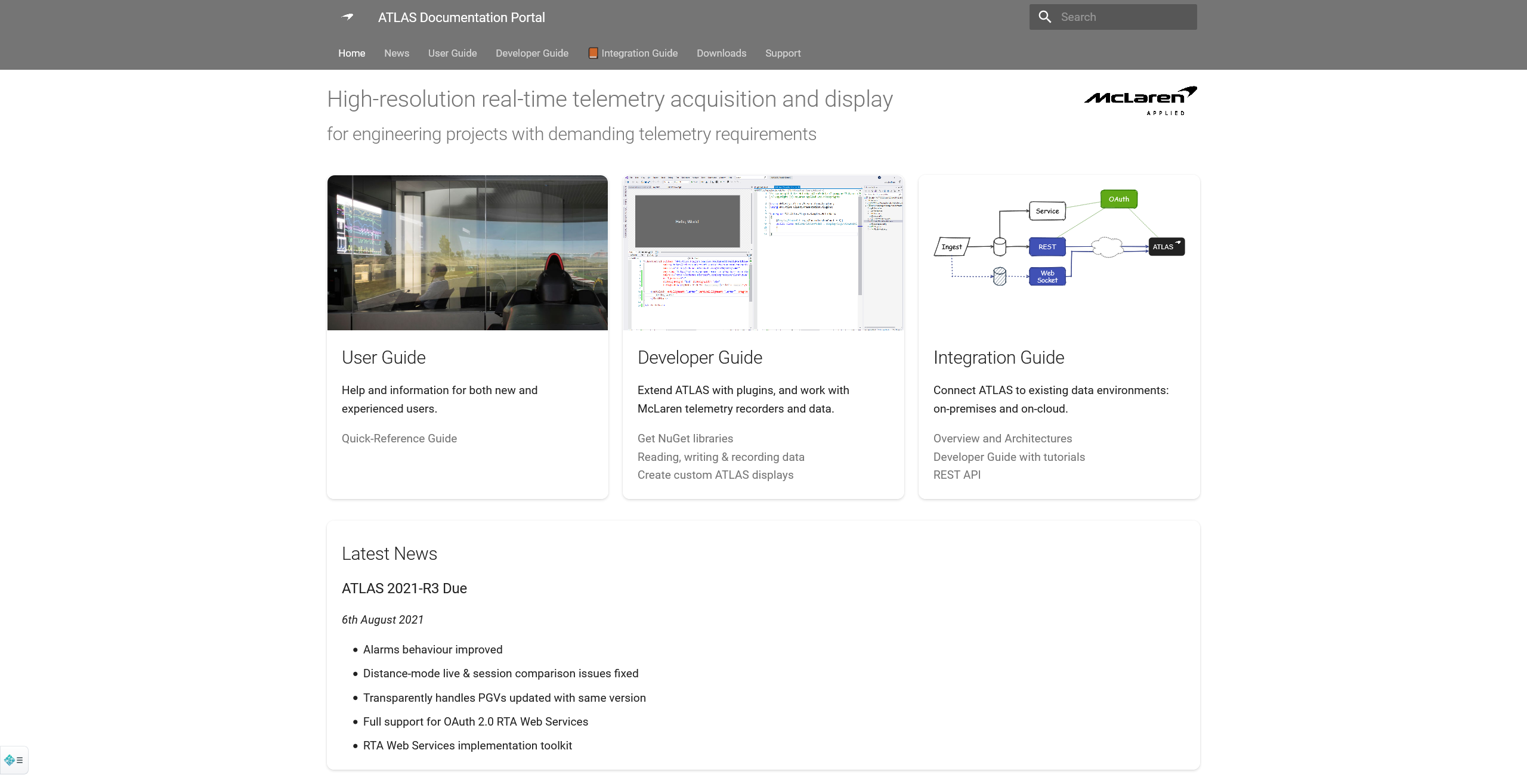
Task: Open Overview and Architectures
Action: pyautogui.click(x=1002, y=438)
